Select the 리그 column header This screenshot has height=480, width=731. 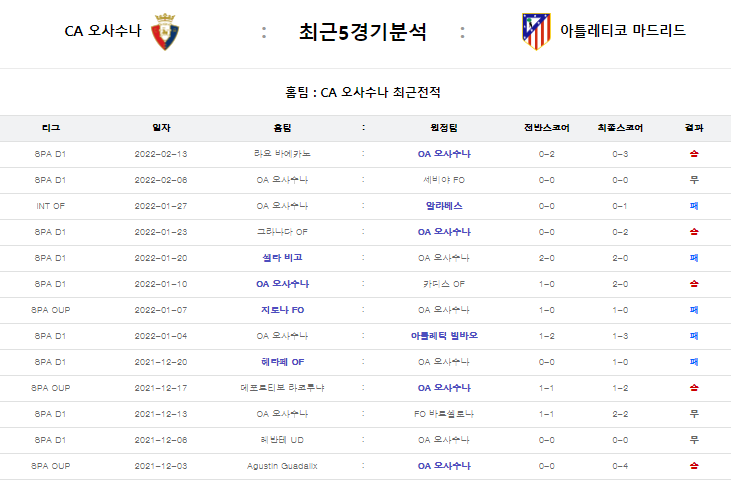click(51, 128)
